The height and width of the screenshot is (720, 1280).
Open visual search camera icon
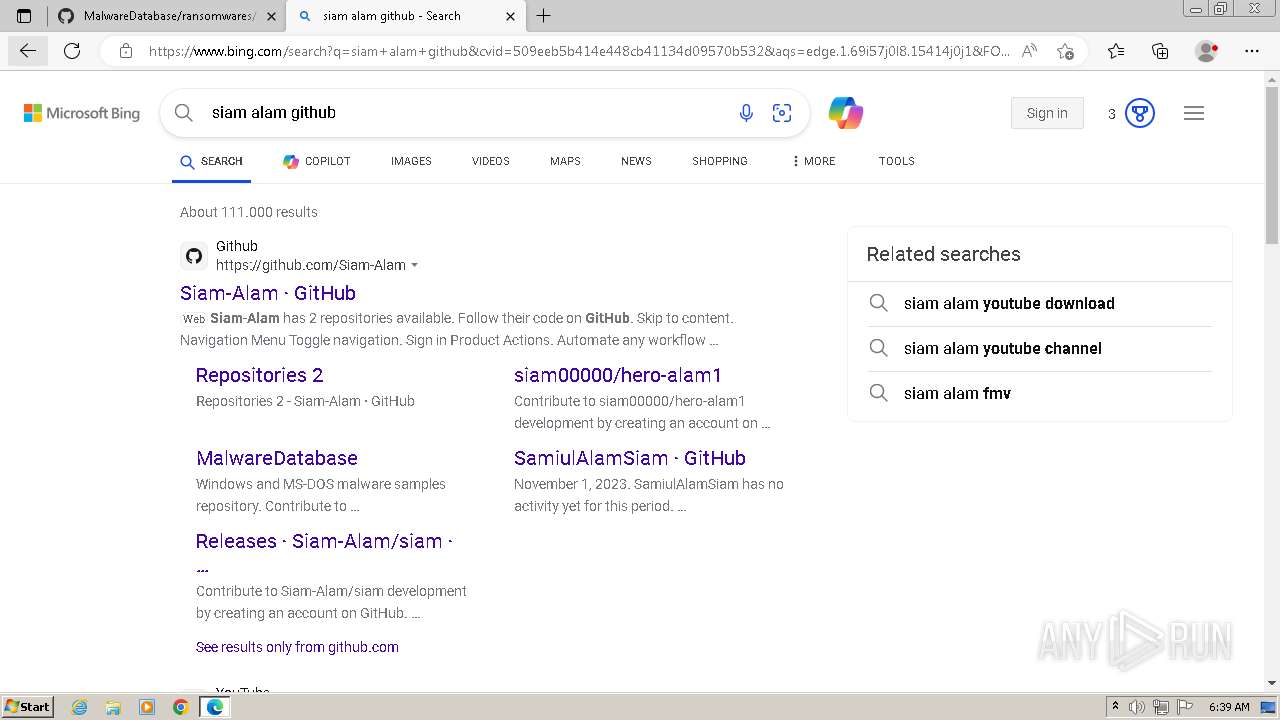(x=782, y=113)
